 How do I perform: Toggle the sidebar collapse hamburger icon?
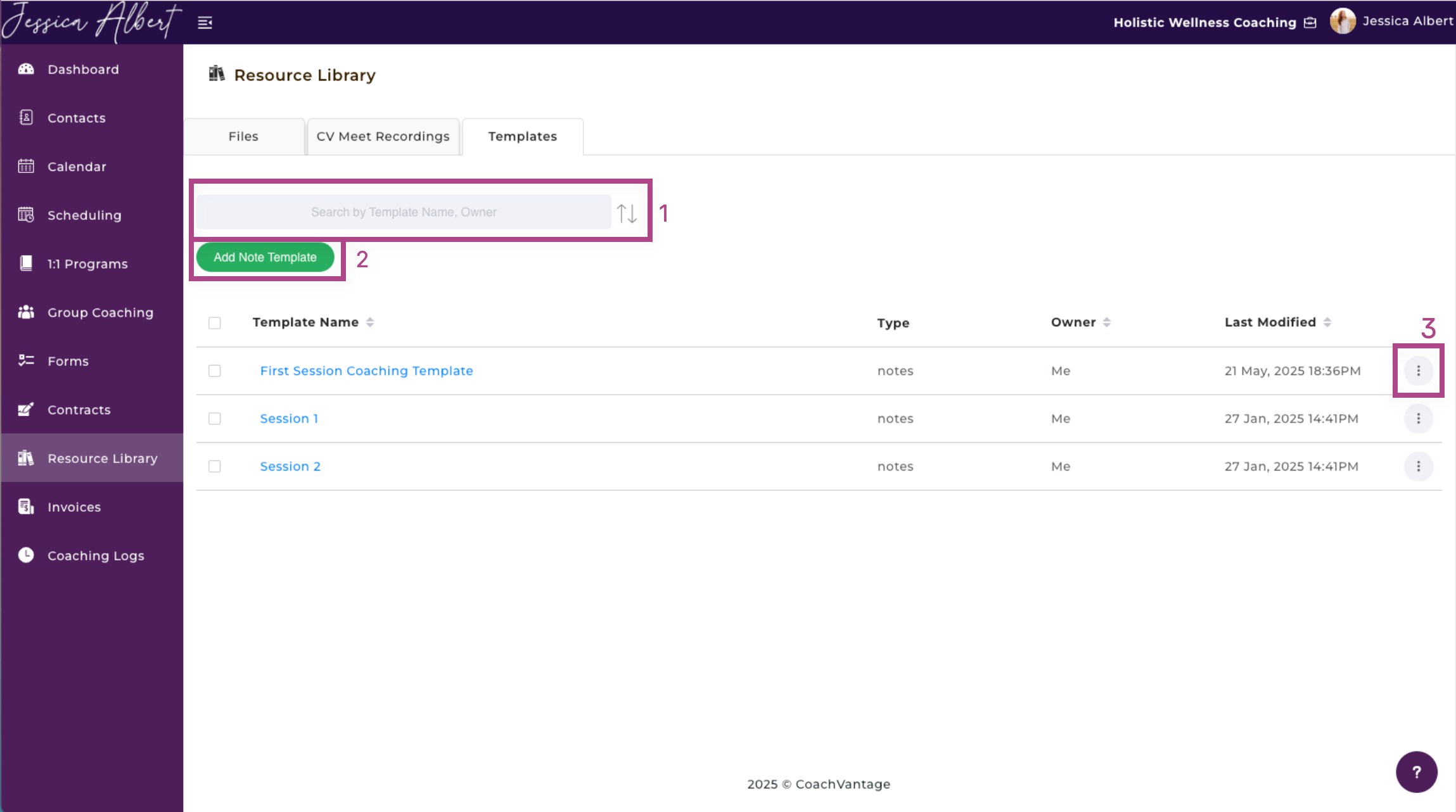coord(205,23)
